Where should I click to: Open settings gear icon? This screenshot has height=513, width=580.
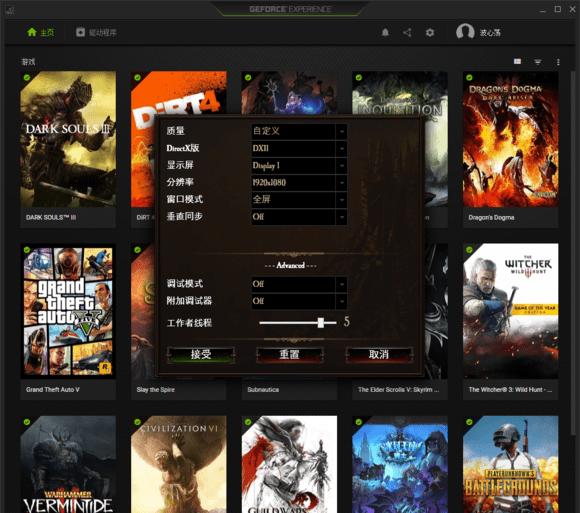(x=429, y=33)
